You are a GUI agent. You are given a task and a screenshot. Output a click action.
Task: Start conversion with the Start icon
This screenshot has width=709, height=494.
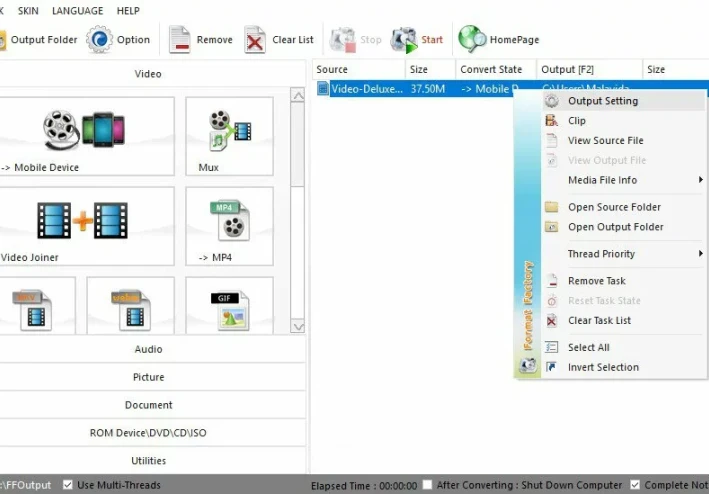point(404,40)
